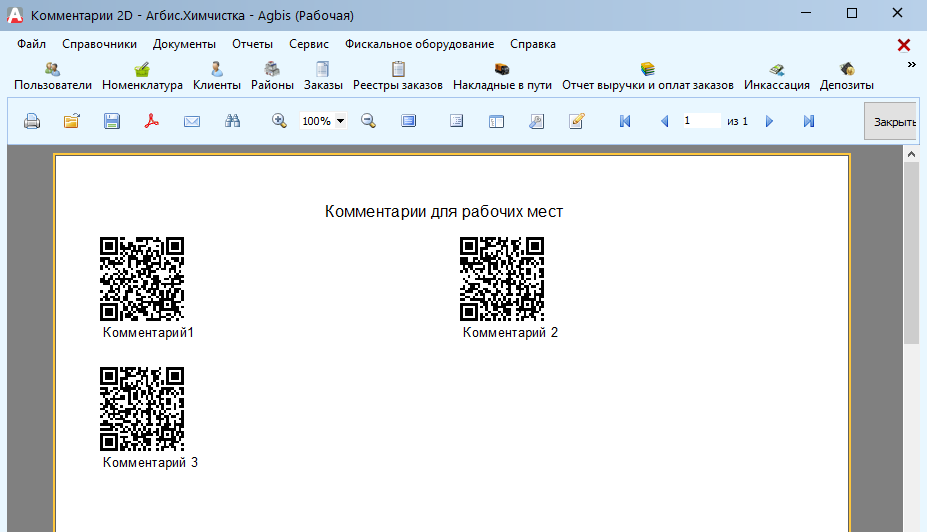Send the report by e-mail
The image size is (927, 532).
(192, 121)
